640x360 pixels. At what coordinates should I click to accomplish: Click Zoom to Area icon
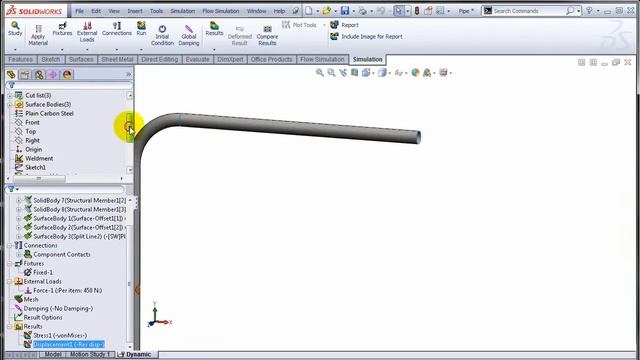pyautogui.click(x=331, y=73)
